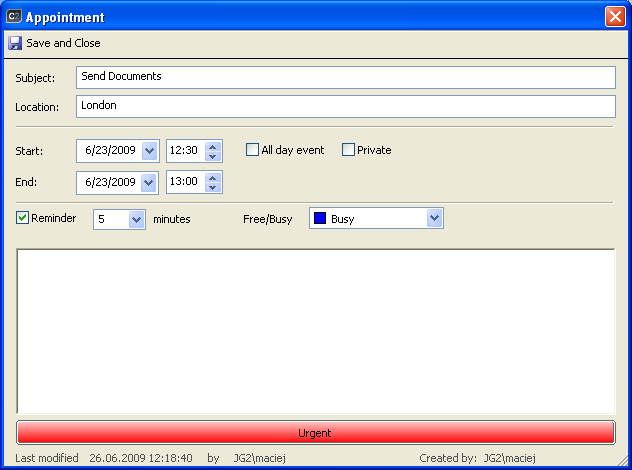Click the resize grip in window corner

(623, 461)
